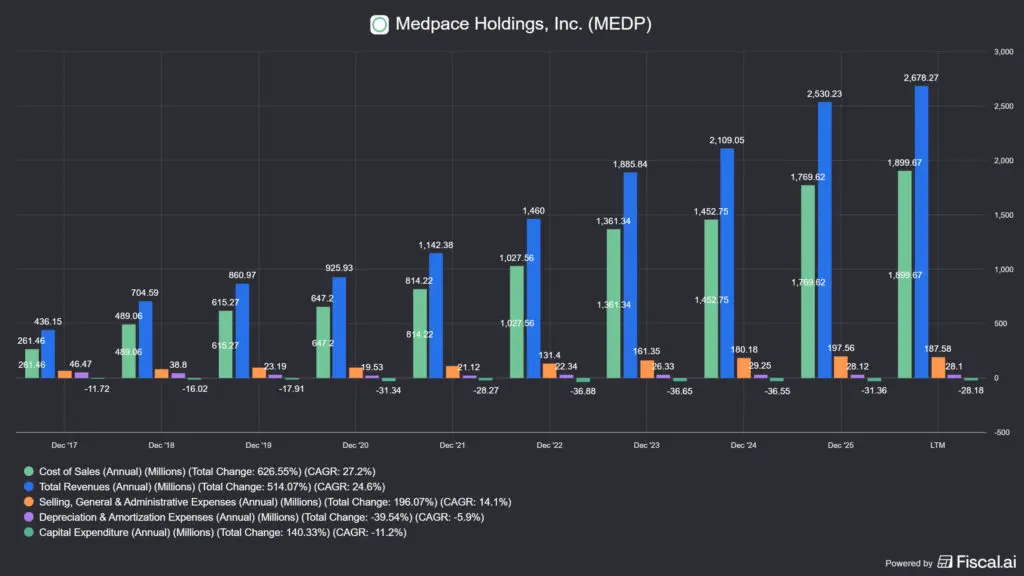The image size is (1024, 576).
Task: Click the Dec '23 cost of sales green bar
Action: (x=614, y=304)
